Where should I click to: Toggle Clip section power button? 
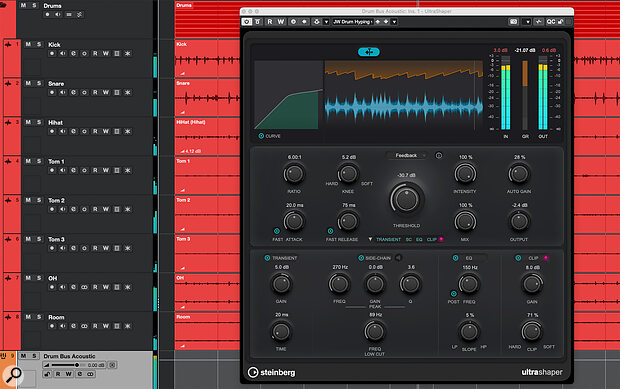pos(518,258)
